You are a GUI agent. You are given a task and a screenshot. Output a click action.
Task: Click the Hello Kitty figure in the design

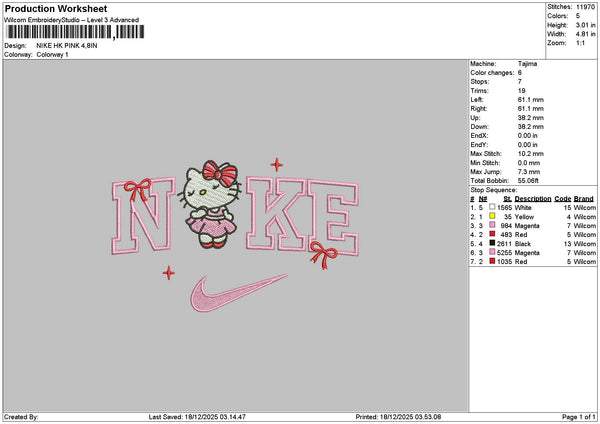[x=210, y=204]
